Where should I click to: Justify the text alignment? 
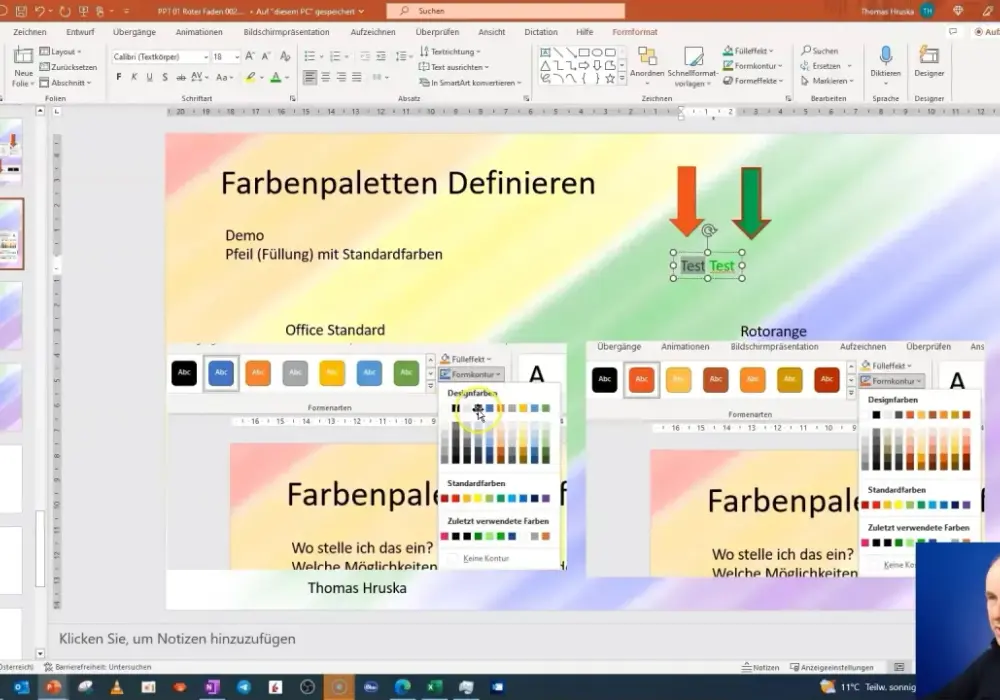(357, 77)
